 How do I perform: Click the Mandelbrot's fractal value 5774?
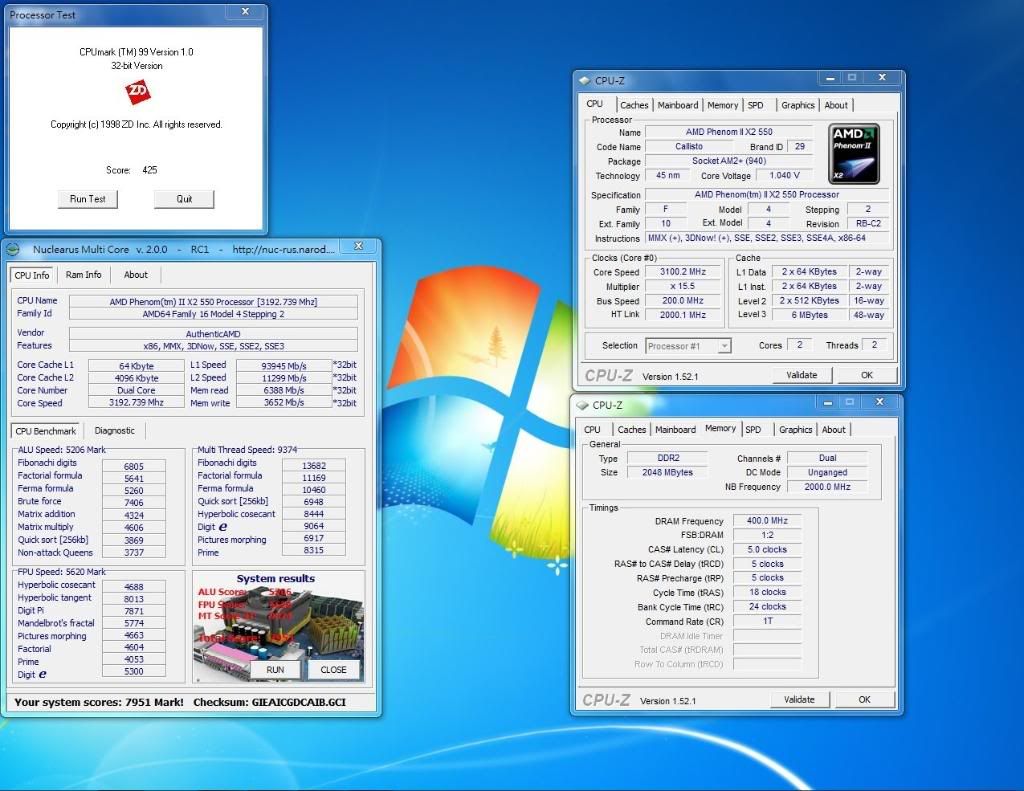coord(134,623)
